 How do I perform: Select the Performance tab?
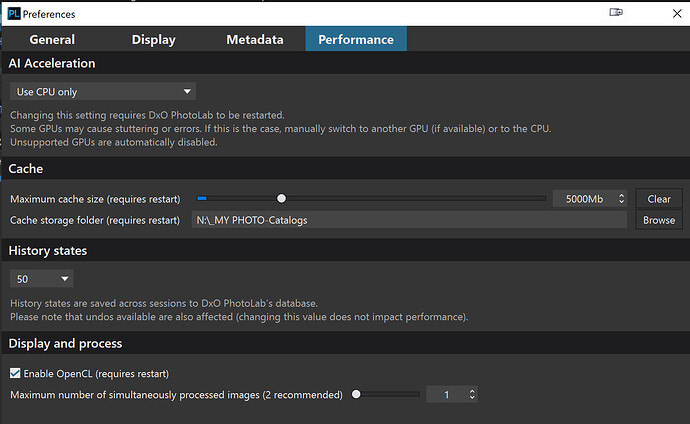tap(355, 40)
